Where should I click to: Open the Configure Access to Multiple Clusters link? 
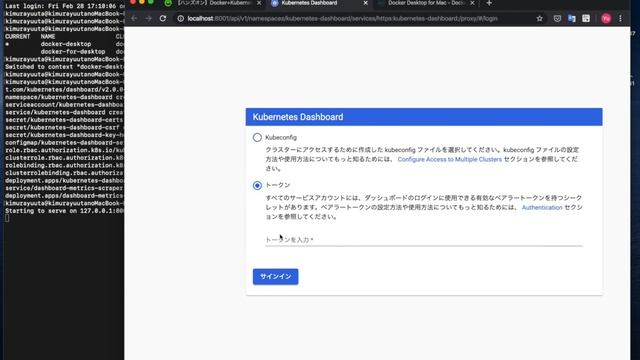coord(449,159)
